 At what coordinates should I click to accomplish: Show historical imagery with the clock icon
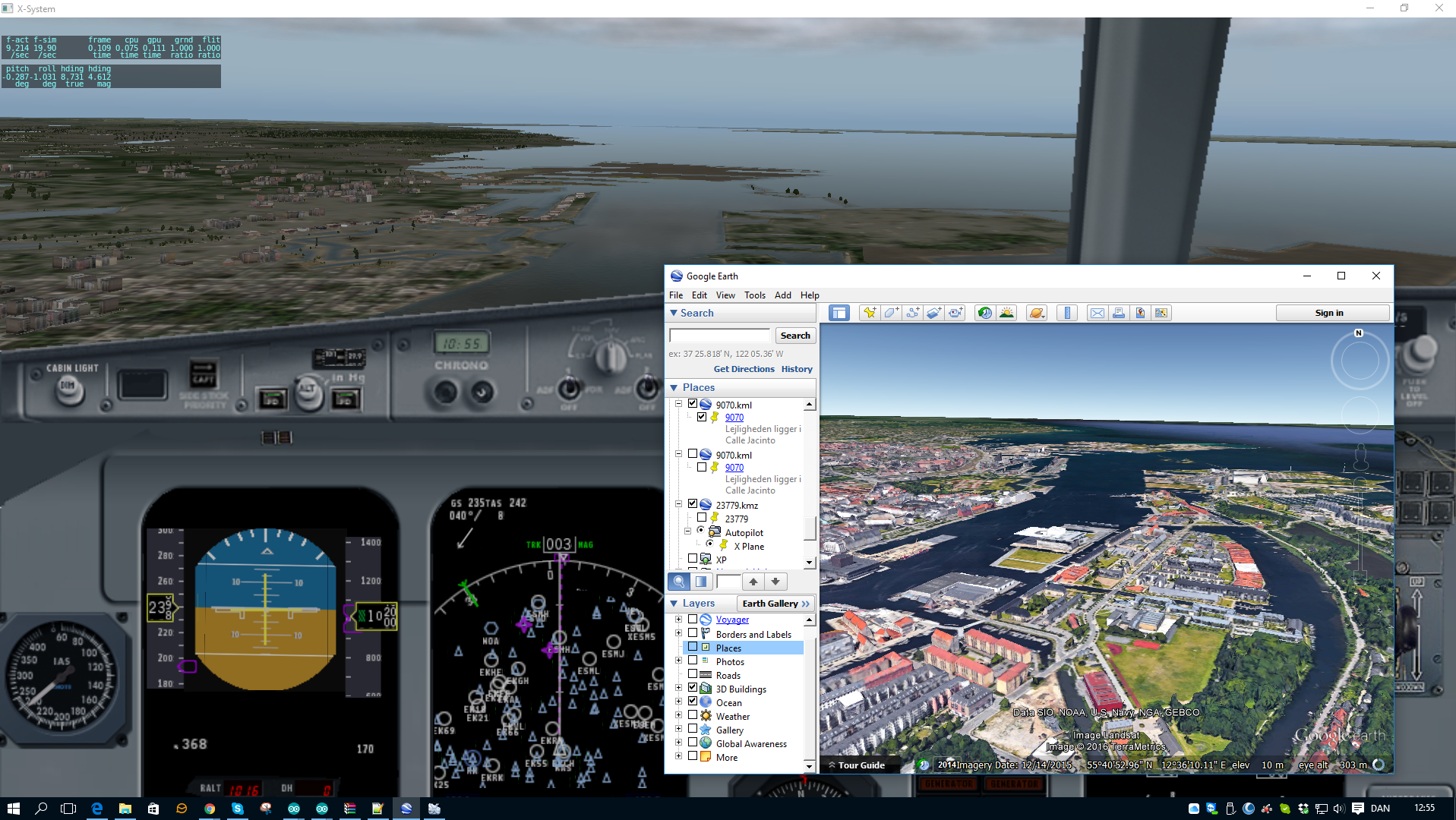985,313
